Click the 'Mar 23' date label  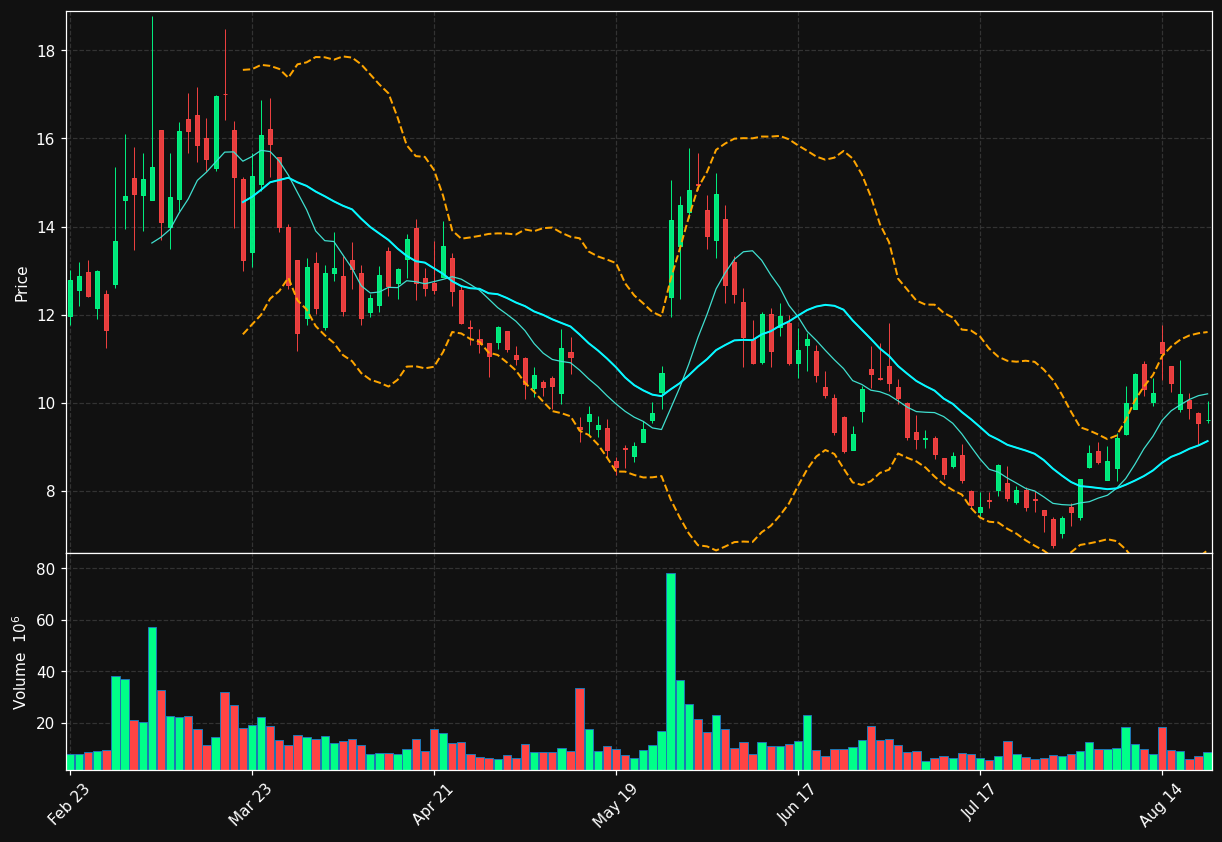pyautogui.click(x=249, y=805)
